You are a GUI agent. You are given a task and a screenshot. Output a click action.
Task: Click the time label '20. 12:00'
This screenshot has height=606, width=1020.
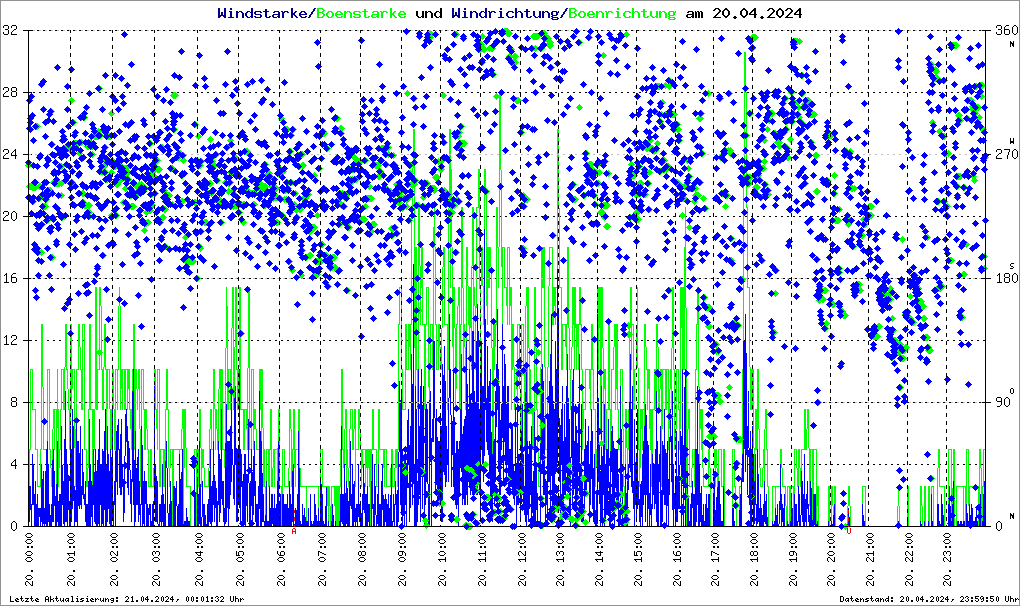click(524, 559)
